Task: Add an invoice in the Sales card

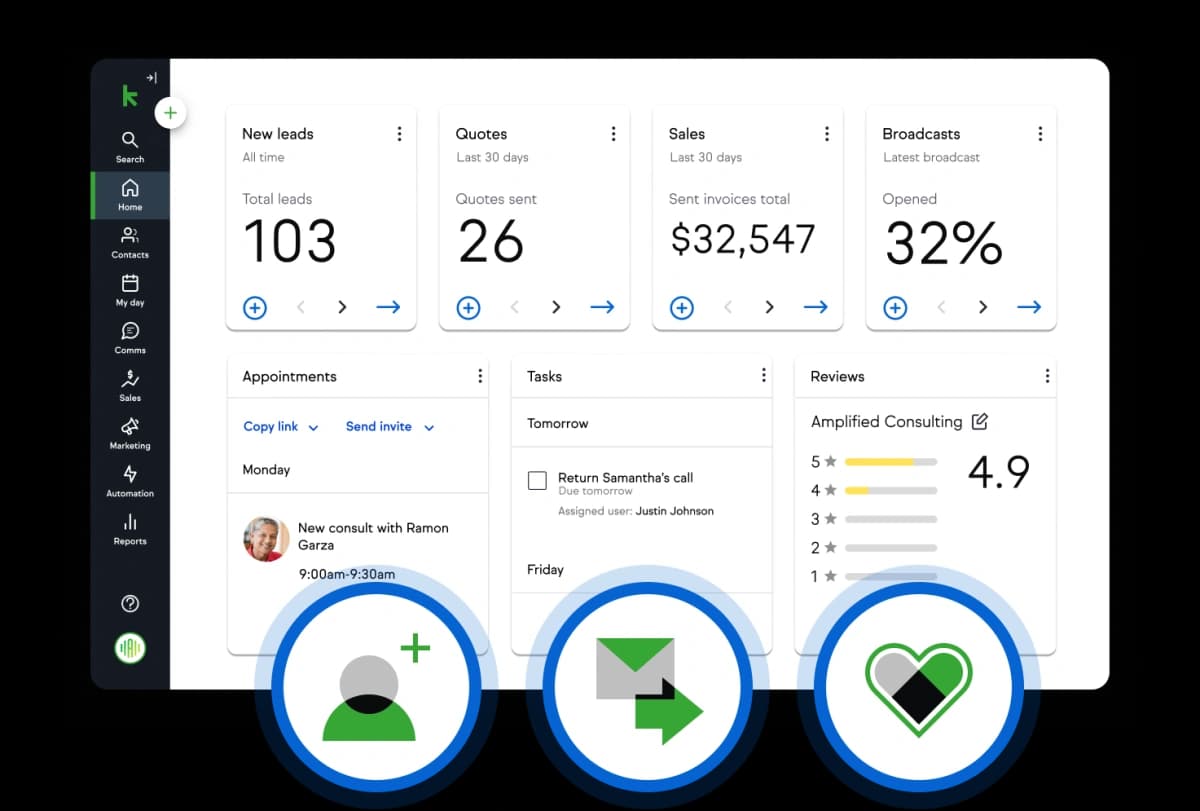Action: point(682,308)
